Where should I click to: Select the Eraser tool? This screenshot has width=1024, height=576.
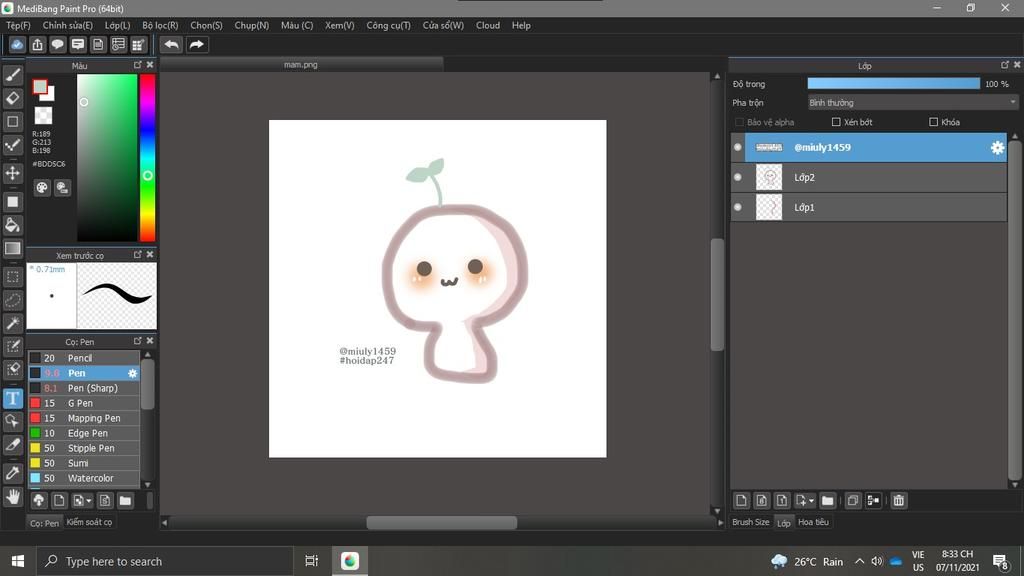click(12, 98)
